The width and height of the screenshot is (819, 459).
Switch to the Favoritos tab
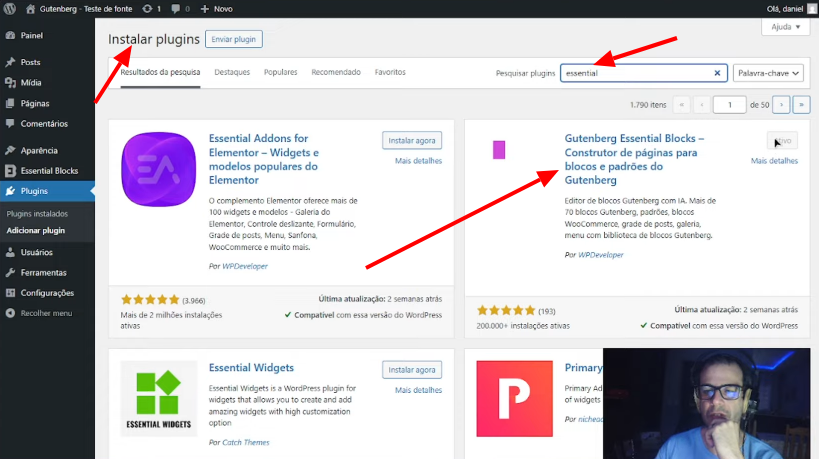pos(390,73)
